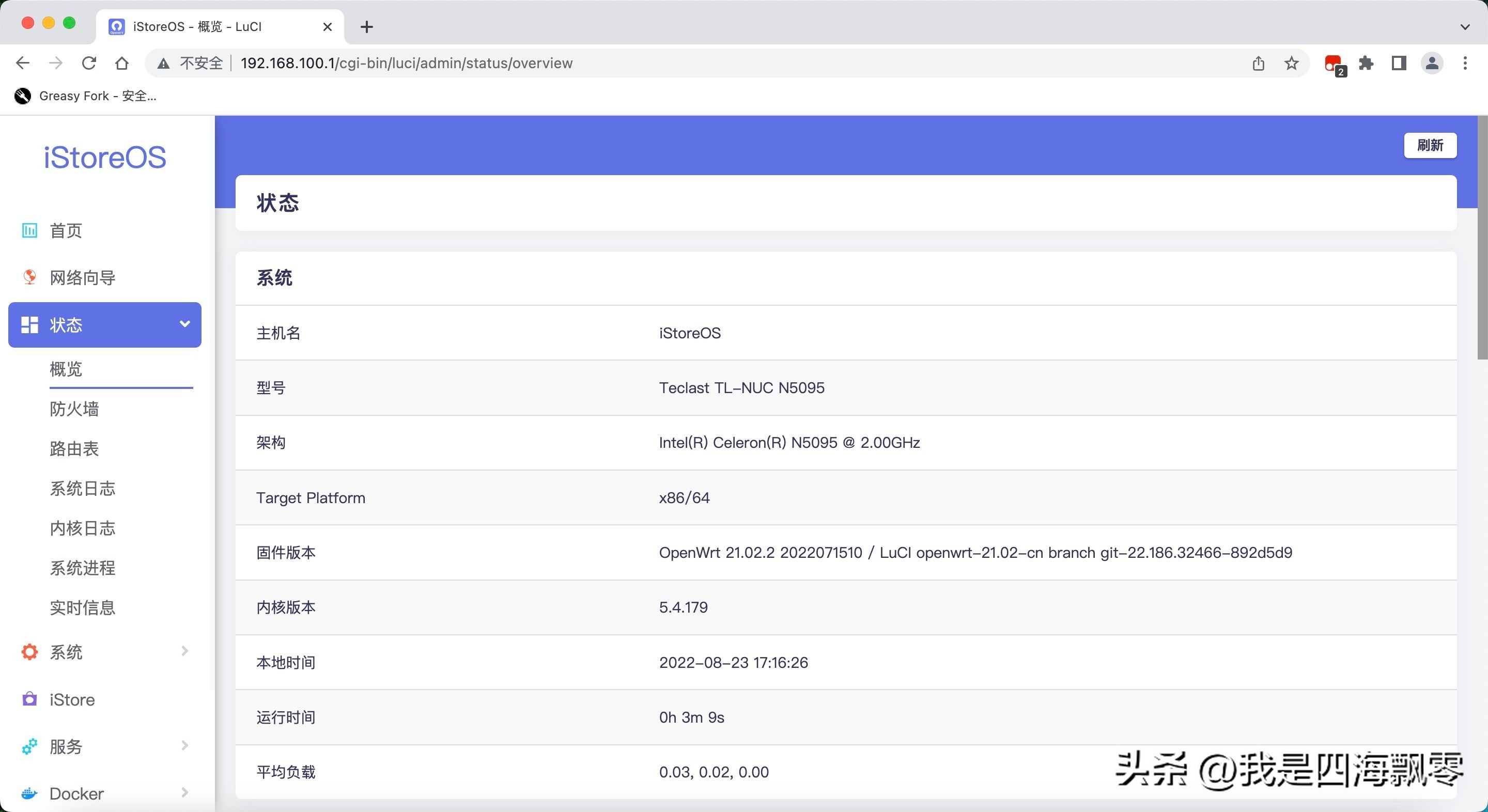Toggle the browser side panel icon

coord(1399,63)
